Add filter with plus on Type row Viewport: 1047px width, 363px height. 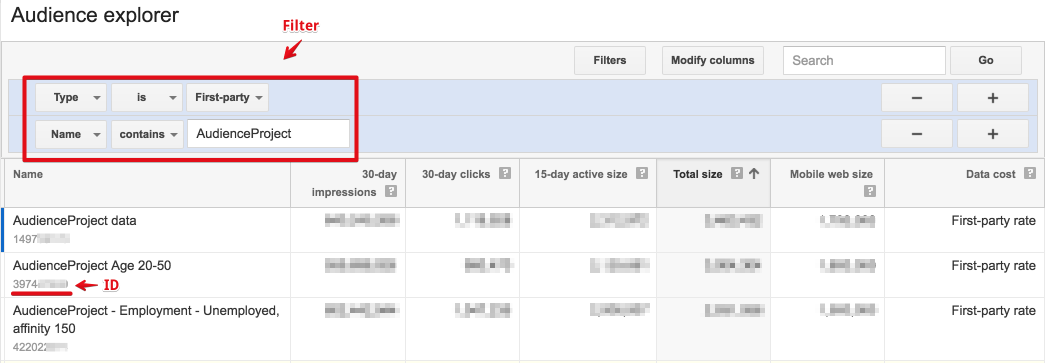992,97
